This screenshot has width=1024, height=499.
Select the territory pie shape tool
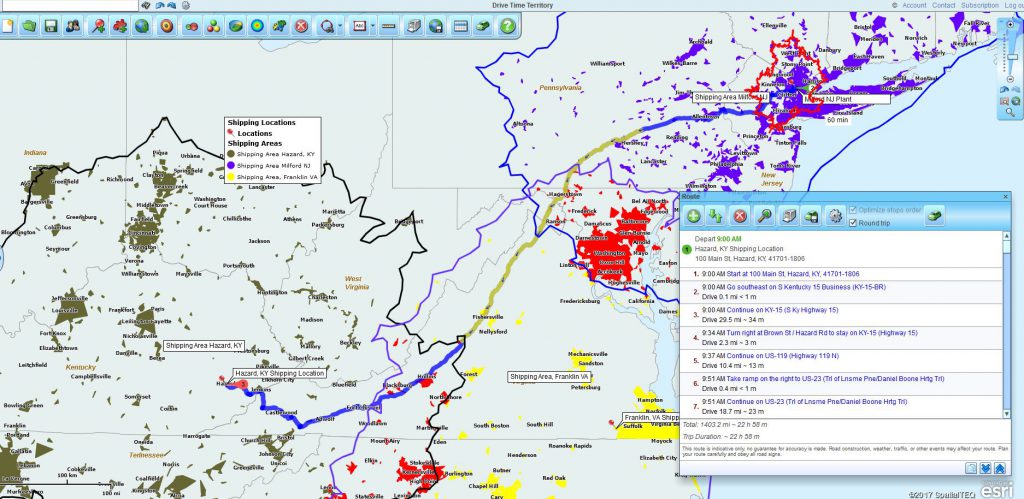pos(236,26)
